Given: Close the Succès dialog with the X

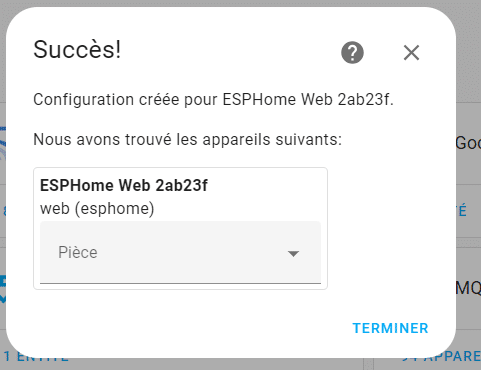Looking at the screenshot, I should [x=411, y=53].
